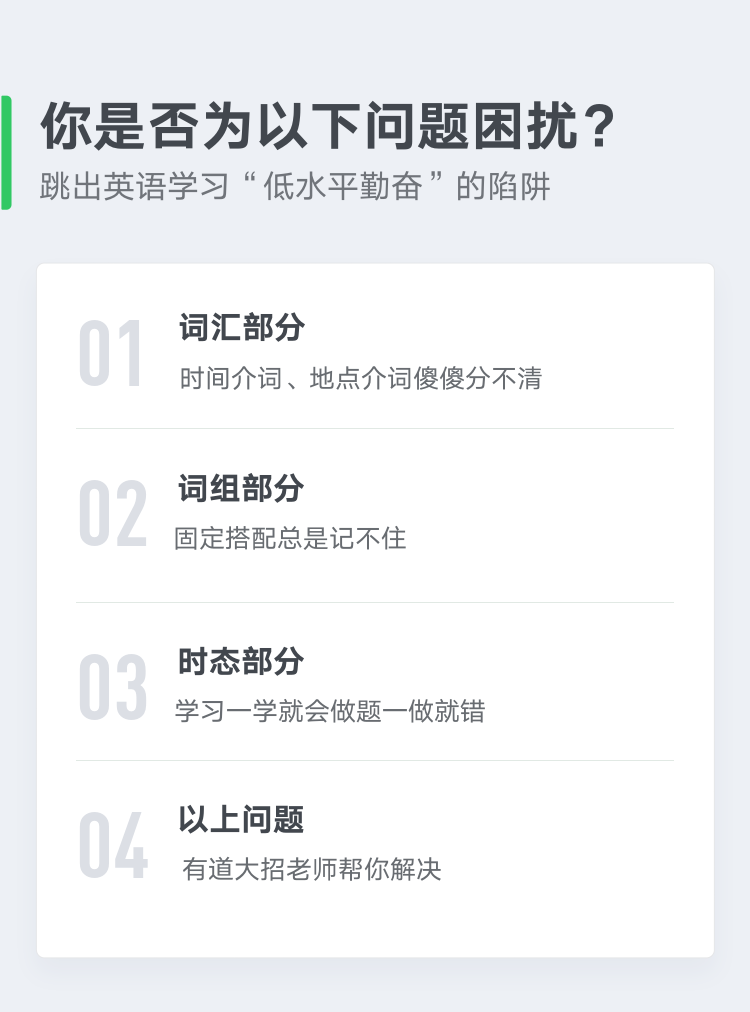Screen dimensions: 750x1012
Task: Select the 以上问题 heading
Action: [241, 820]
